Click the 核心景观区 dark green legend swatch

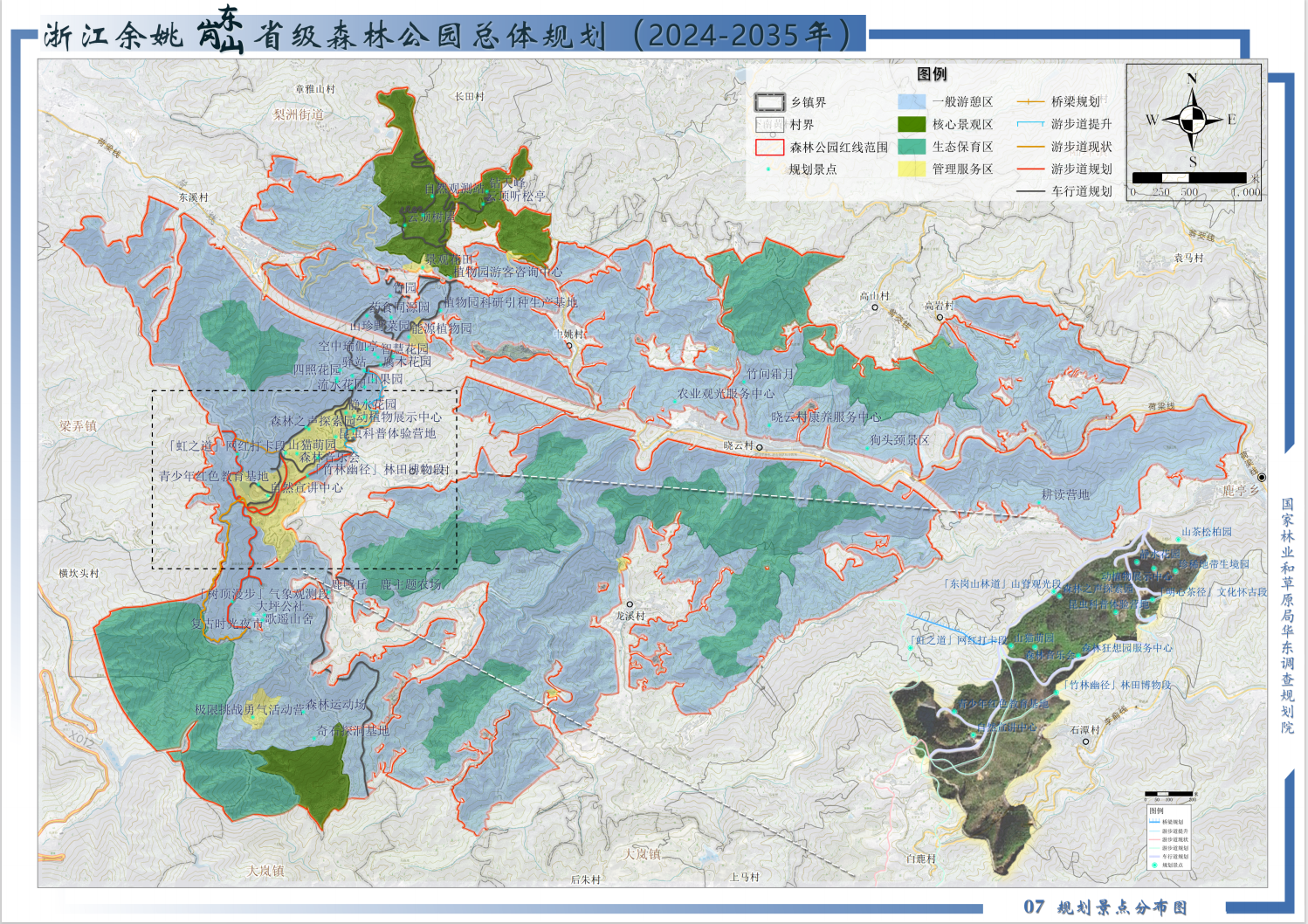pos(912,124)
